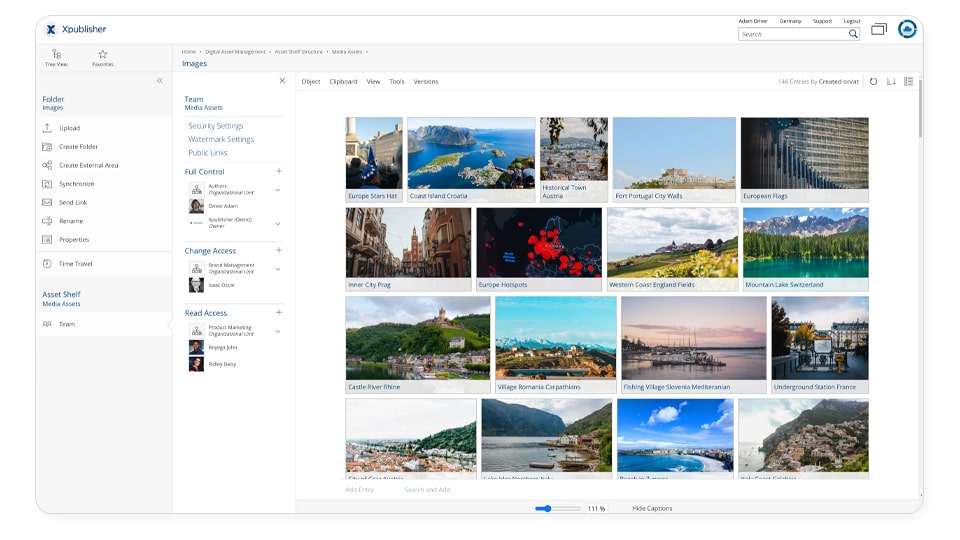Image resolution: width=960 pixels, height=540 pixels.
Task: Add an entry to Change Access
Action: pyautogui.click(x=279, y=250)
